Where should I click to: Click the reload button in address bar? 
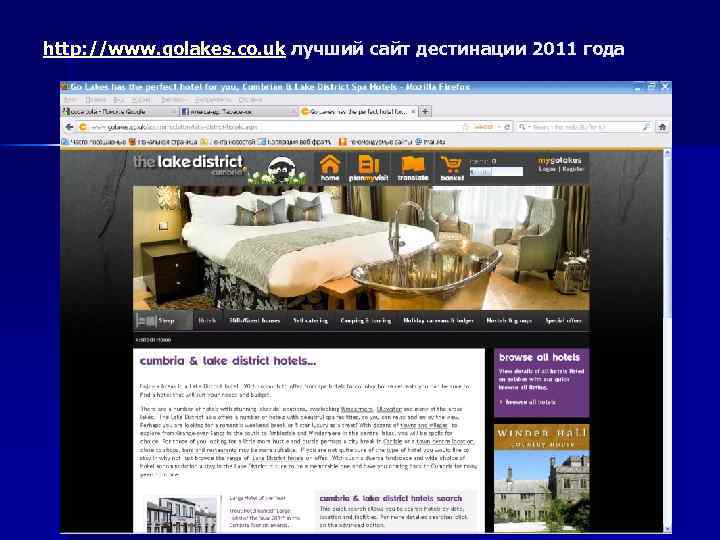[x=507, y=127]
